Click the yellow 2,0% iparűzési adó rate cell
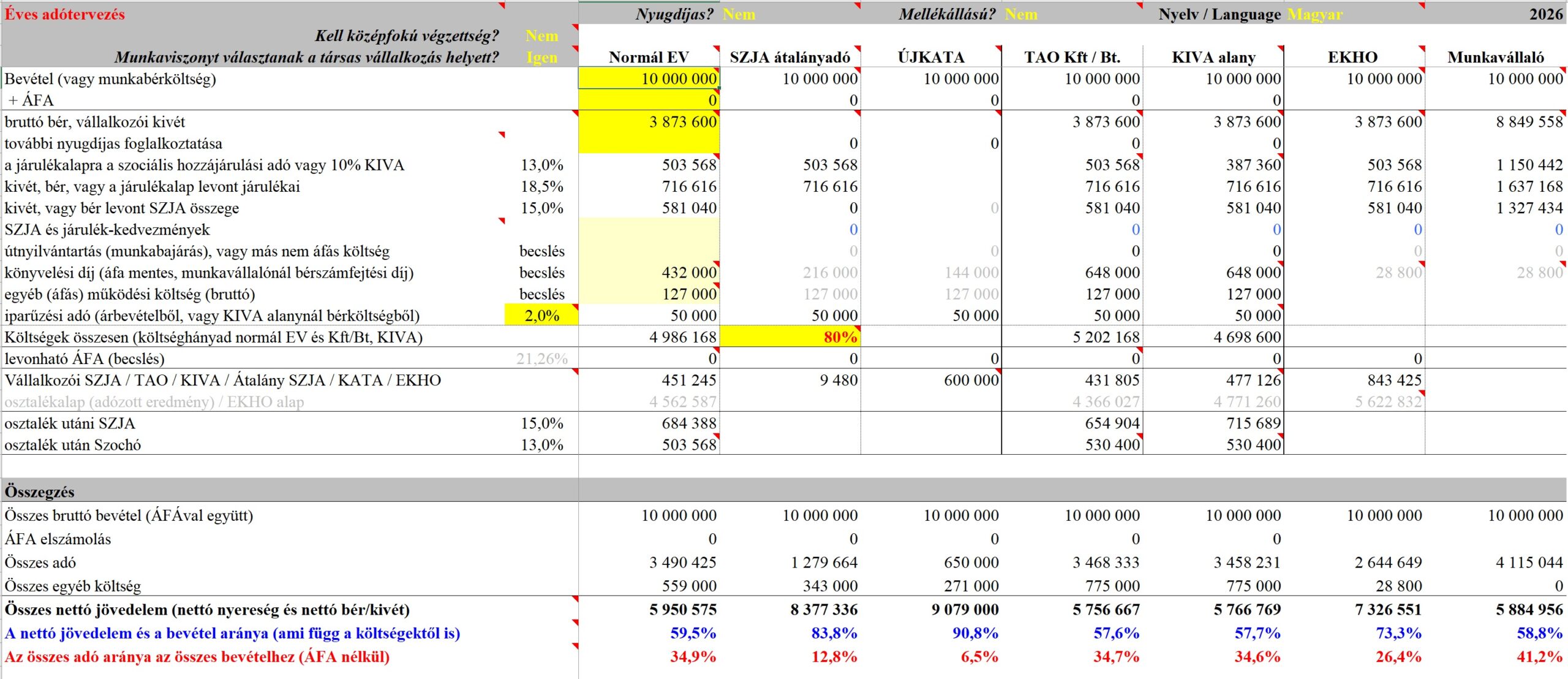Image resolution: width=1568 pixels, height=679 pixels. [x=541, y=316]
